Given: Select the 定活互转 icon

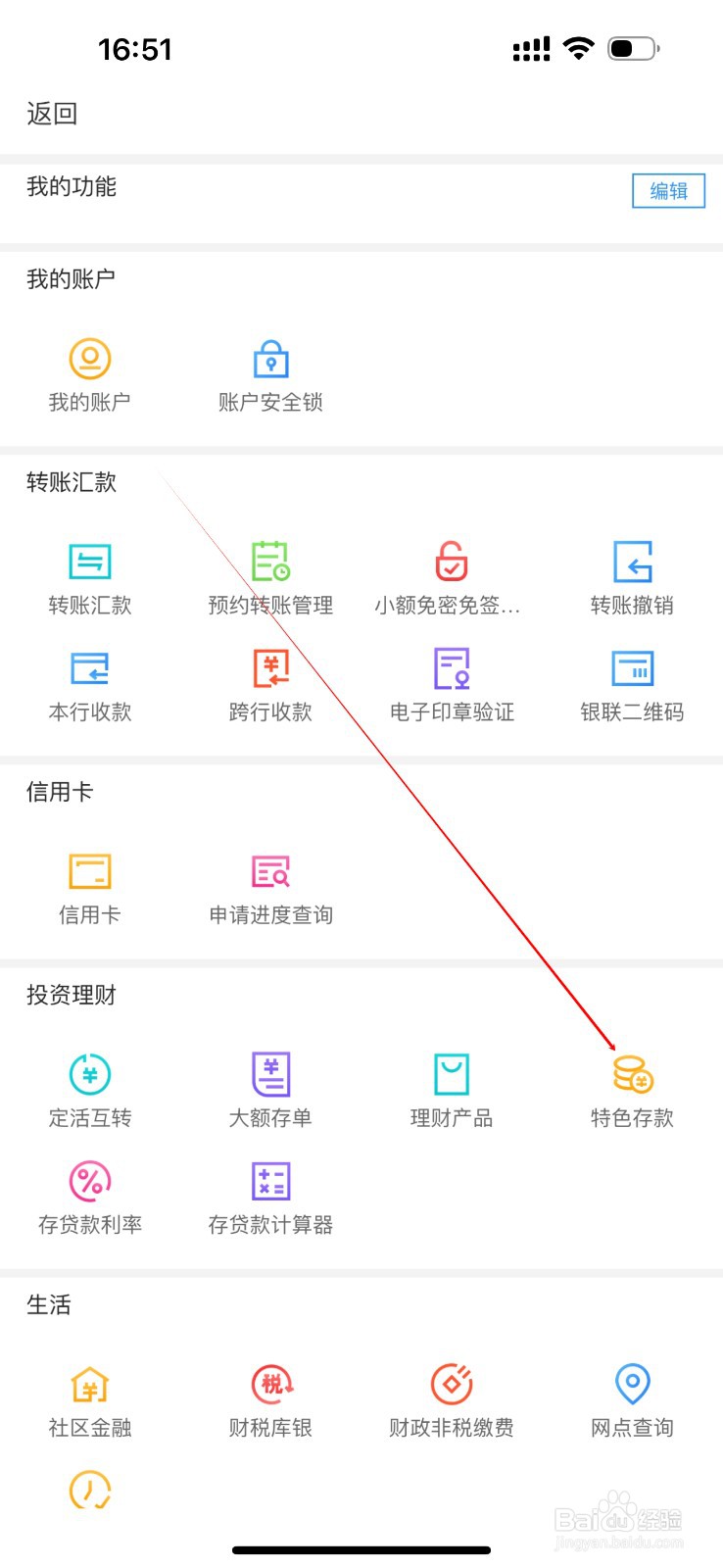Looking at the screenshot, I should pos(90,1074).
